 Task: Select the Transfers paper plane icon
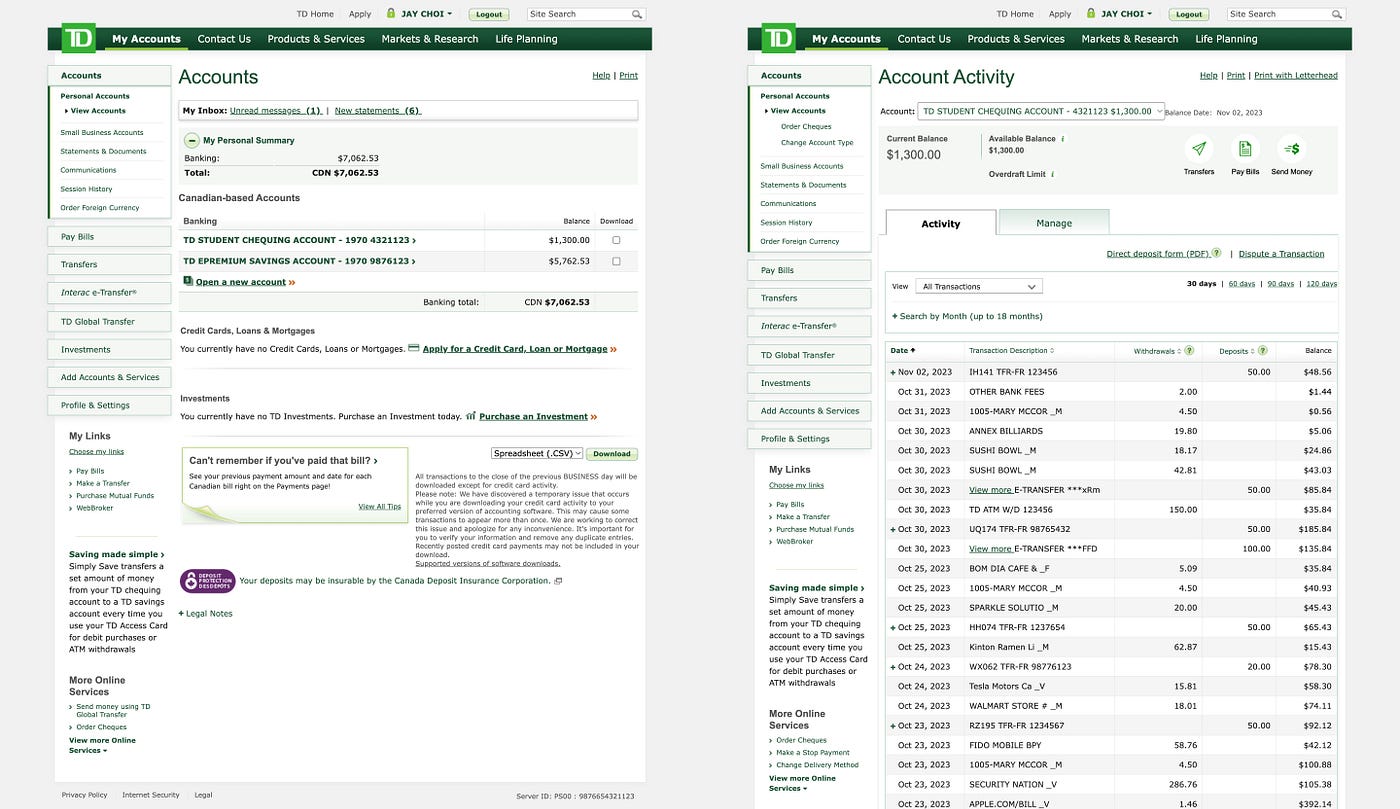pos(1199,147)
